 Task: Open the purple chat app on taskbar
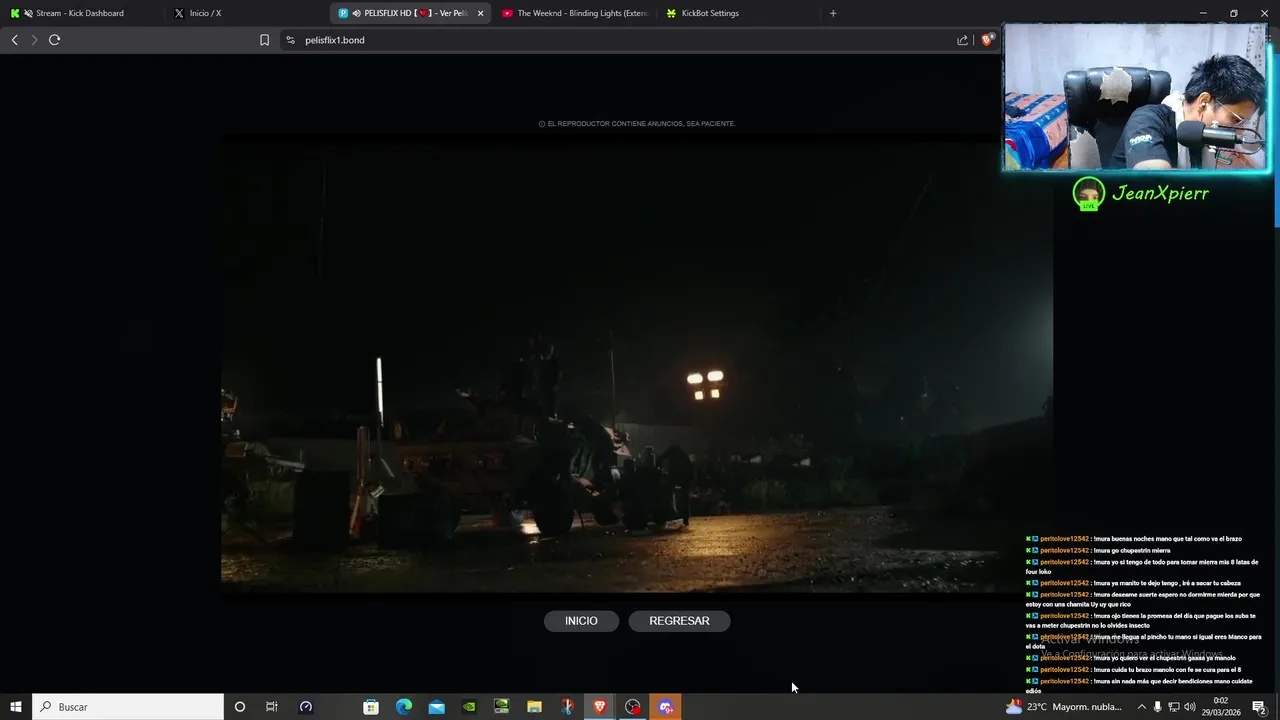666,707
